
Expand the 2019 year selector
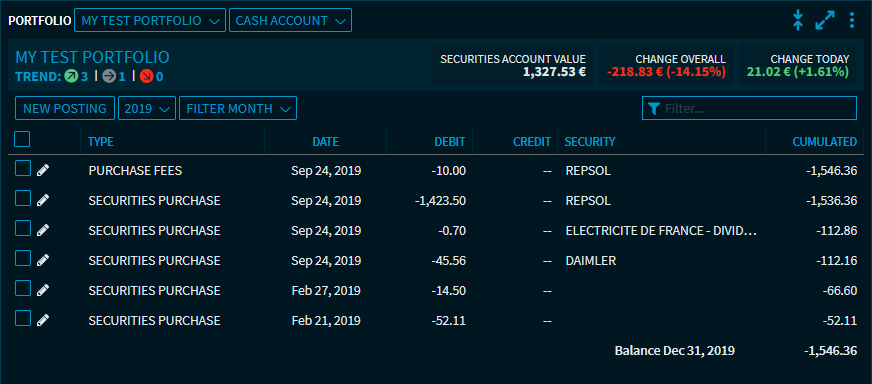point(147,109)
